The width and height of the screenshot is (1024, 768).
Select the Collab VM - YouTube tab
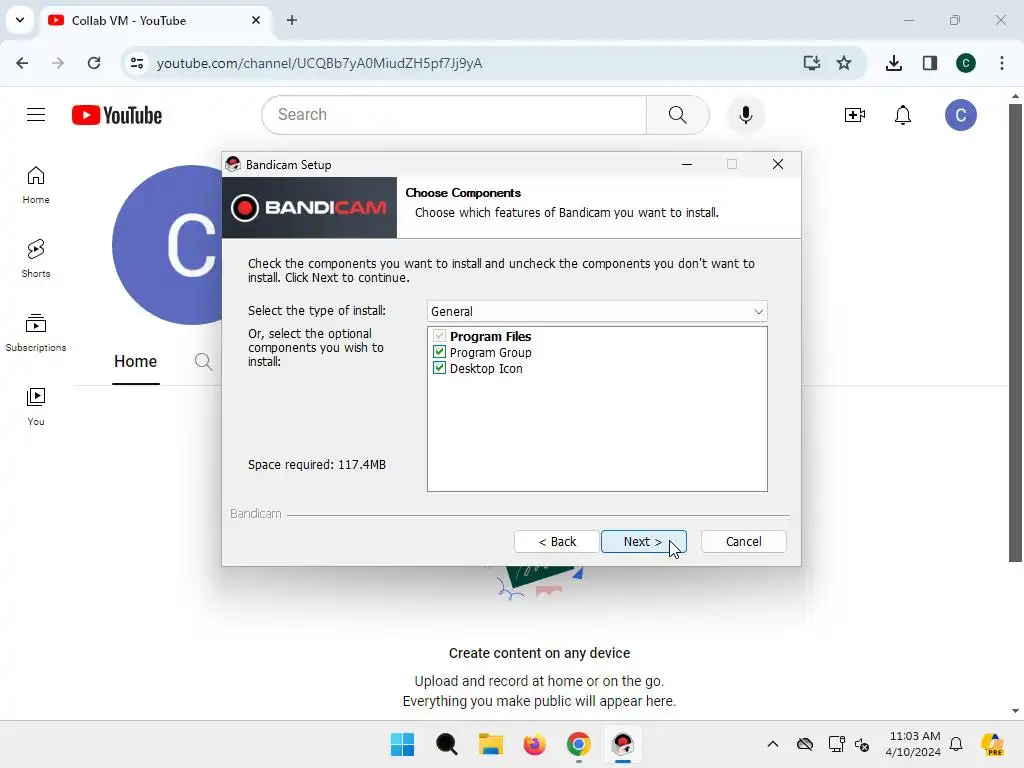[x=156, y=20]
